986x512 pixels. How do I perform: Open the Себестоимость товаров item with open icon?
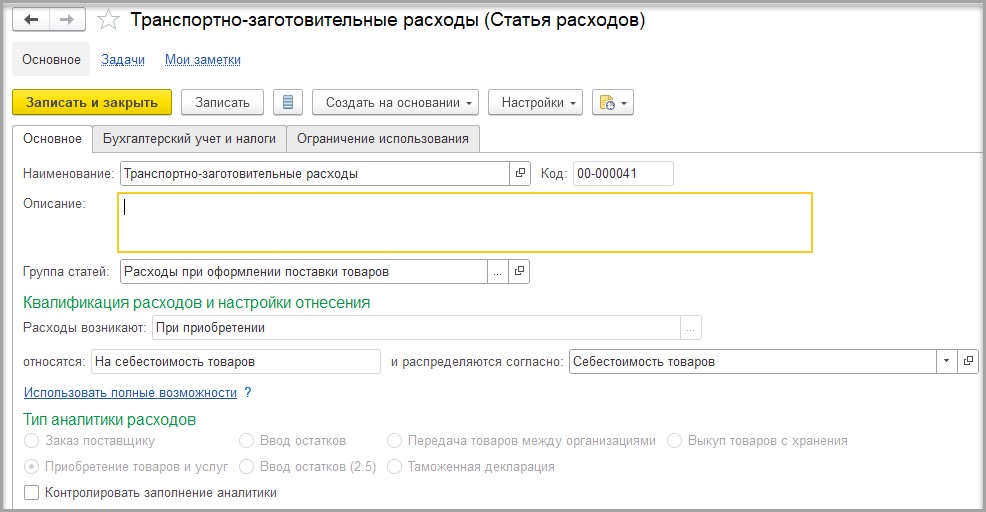point(968,362)
